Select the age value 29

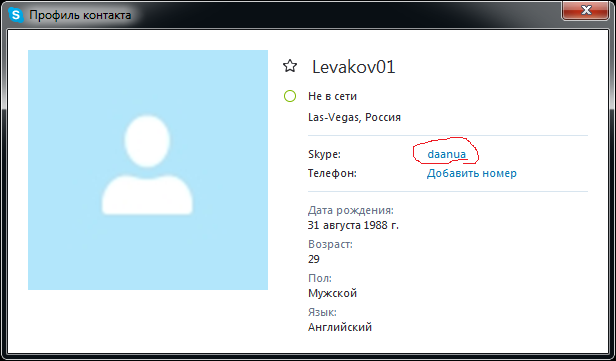[314, 259]
